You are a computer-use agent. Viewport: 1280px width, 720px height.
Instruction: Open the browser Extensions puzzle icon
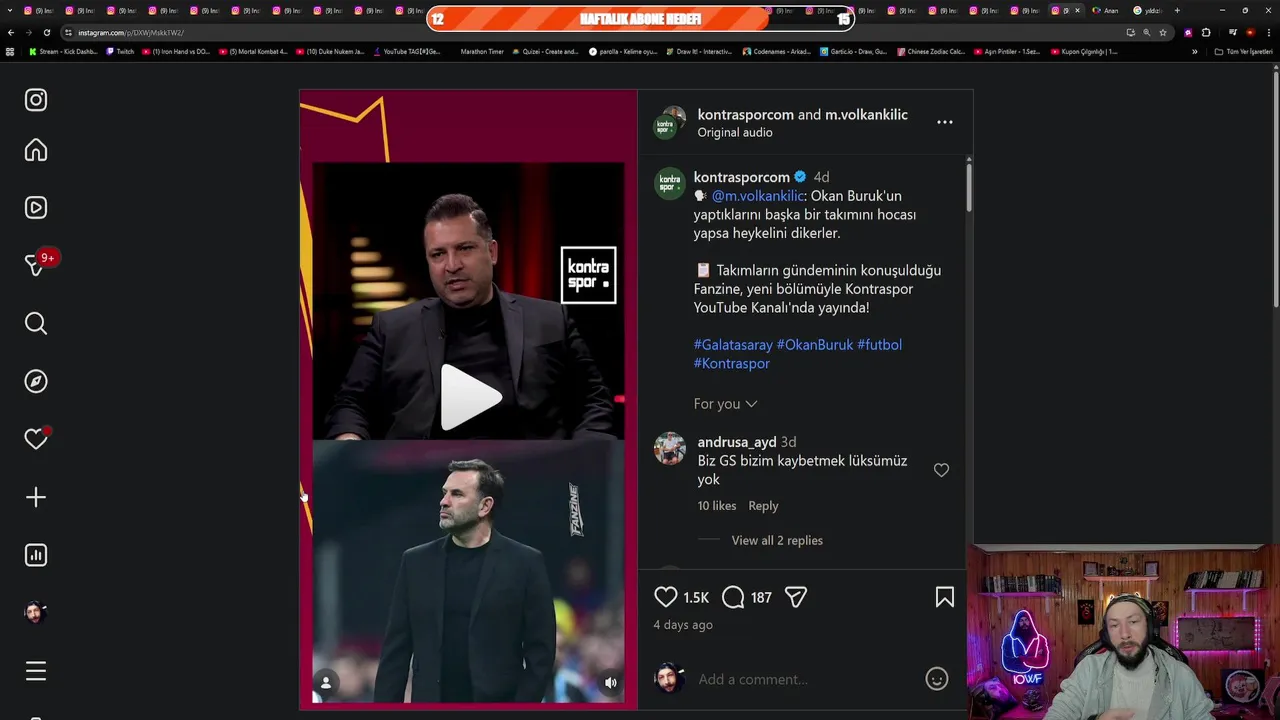point(1206,32)
